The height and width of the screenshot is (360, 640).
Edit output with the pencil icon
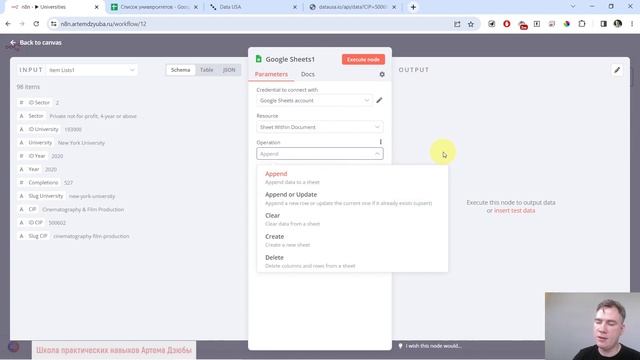pos(617,70)
